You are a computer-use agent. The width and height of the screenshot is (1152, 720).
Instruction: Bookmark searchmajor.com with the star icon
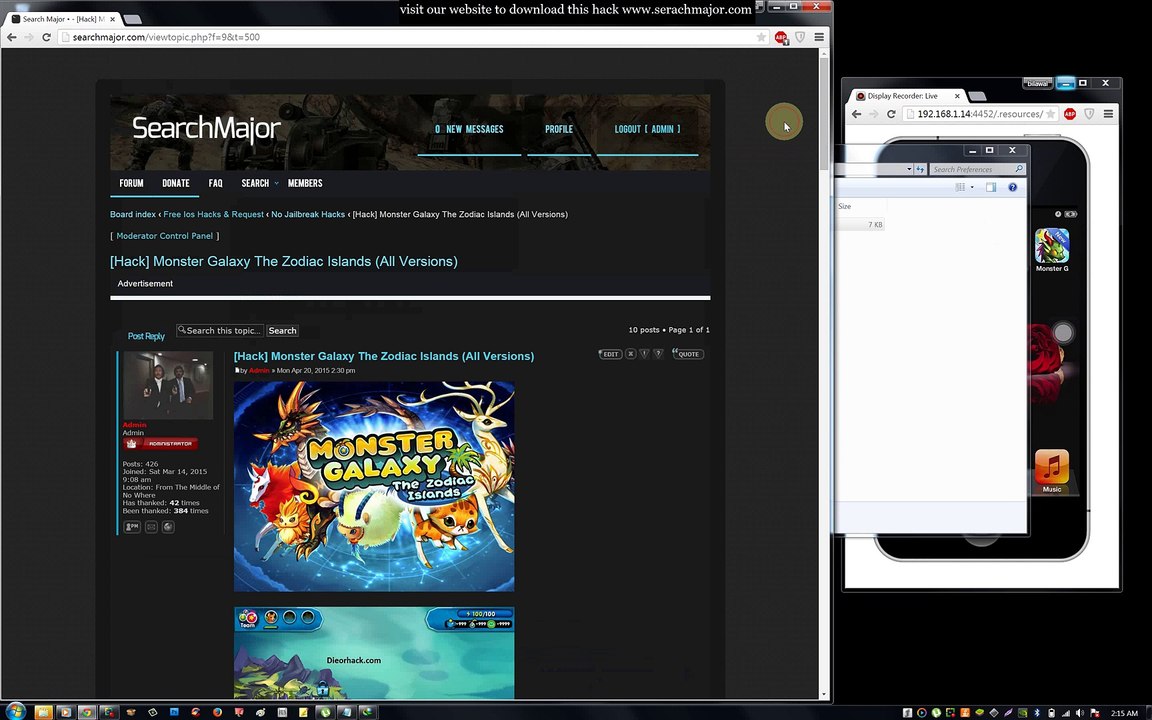tap(761, 37)
